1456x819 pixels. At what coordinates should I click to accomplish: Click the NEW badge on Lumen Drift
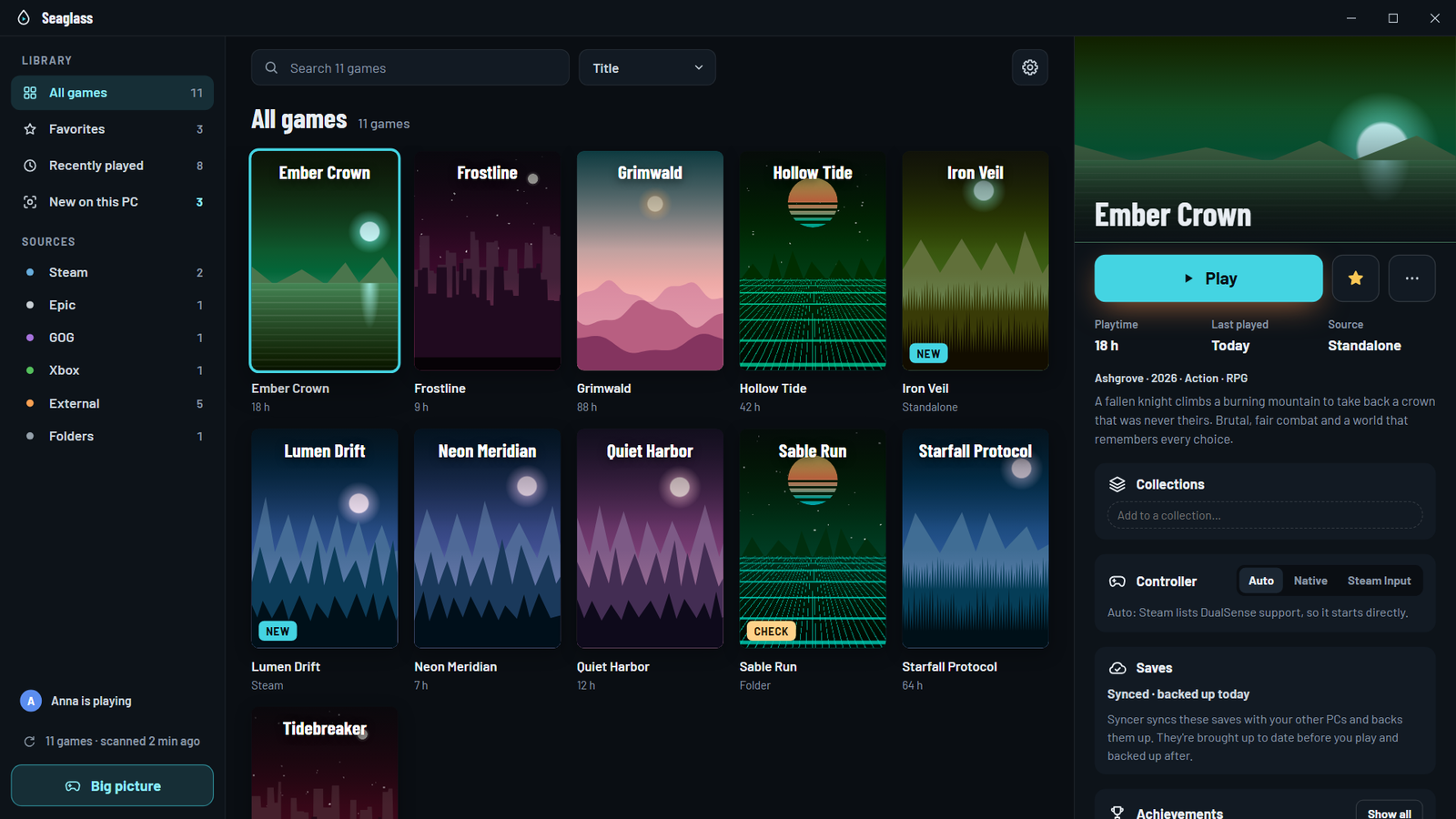coord(278,631)
